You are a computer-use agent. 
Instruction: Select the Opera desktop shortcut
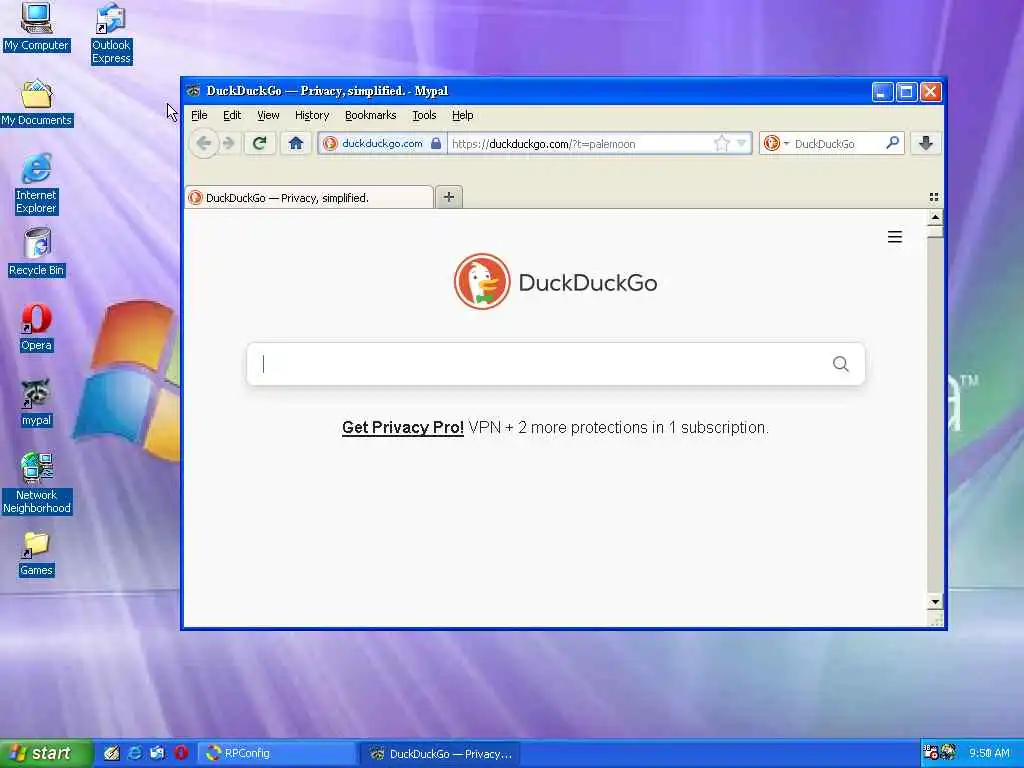click(x=36, y=327)
